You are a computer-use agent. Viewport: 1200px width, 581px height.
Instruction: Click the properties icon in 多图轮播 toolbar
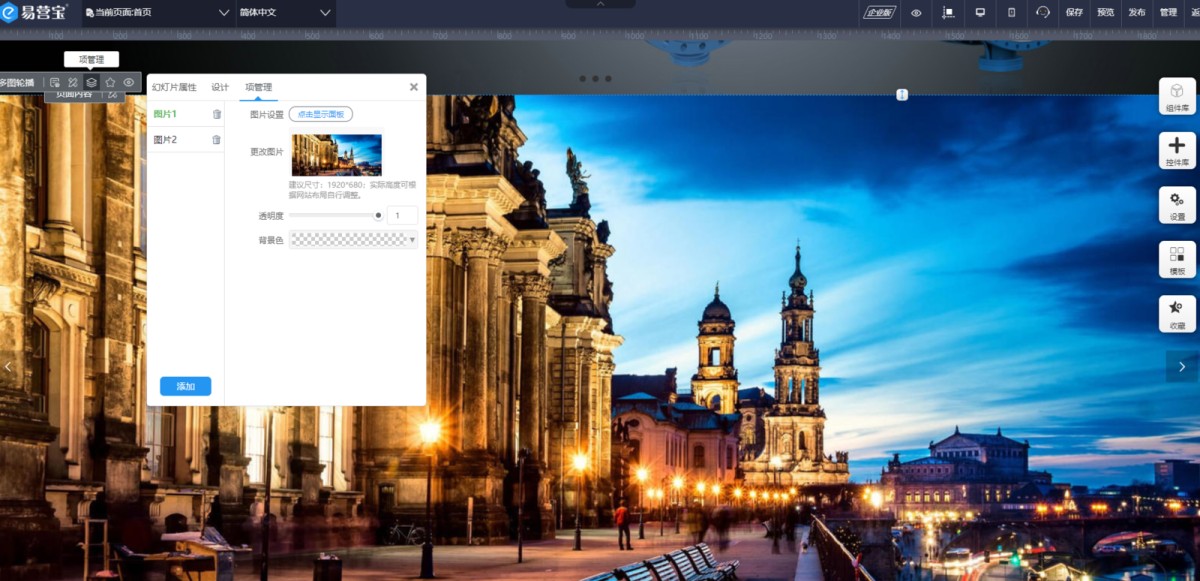pos(55,82)
